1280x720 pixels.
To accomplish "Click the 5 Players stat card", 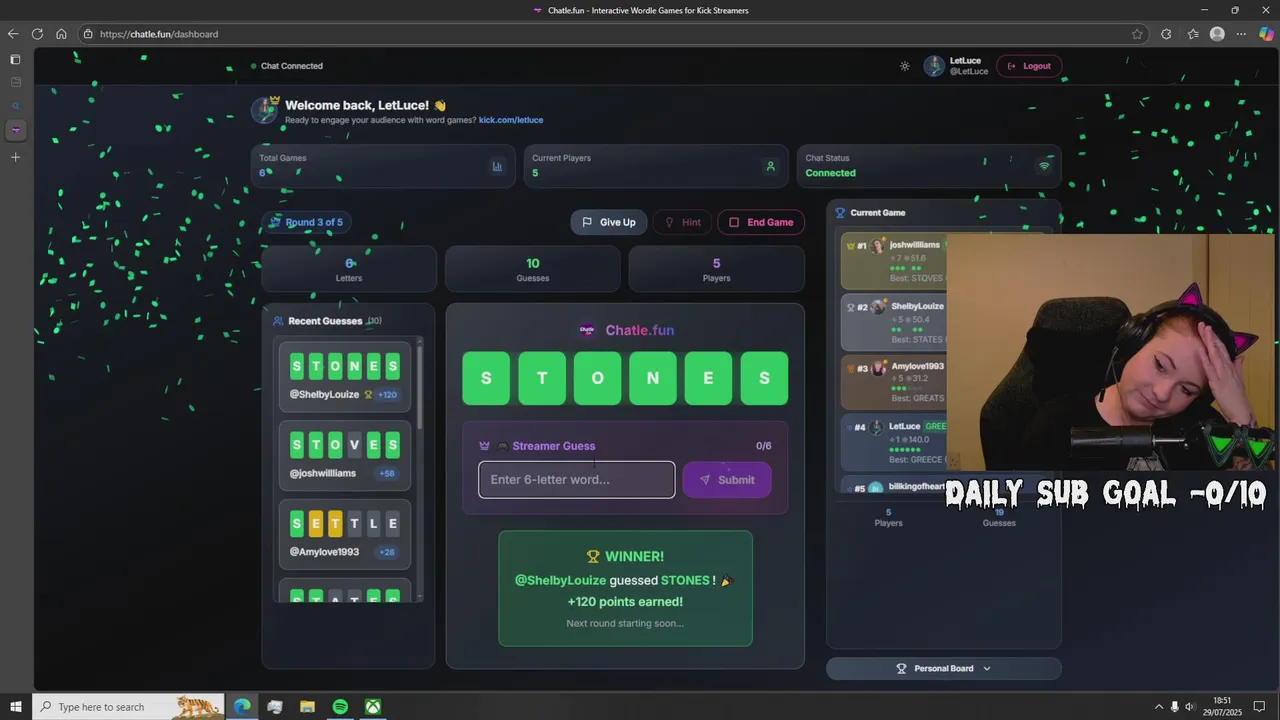I will point(716,269).
